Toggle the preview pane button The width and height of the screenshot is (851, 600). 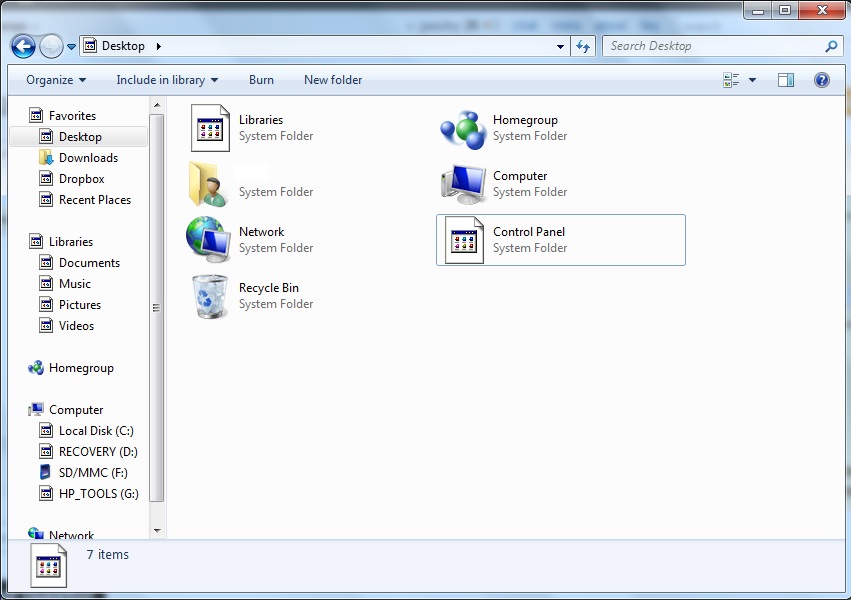click(786, 80)
